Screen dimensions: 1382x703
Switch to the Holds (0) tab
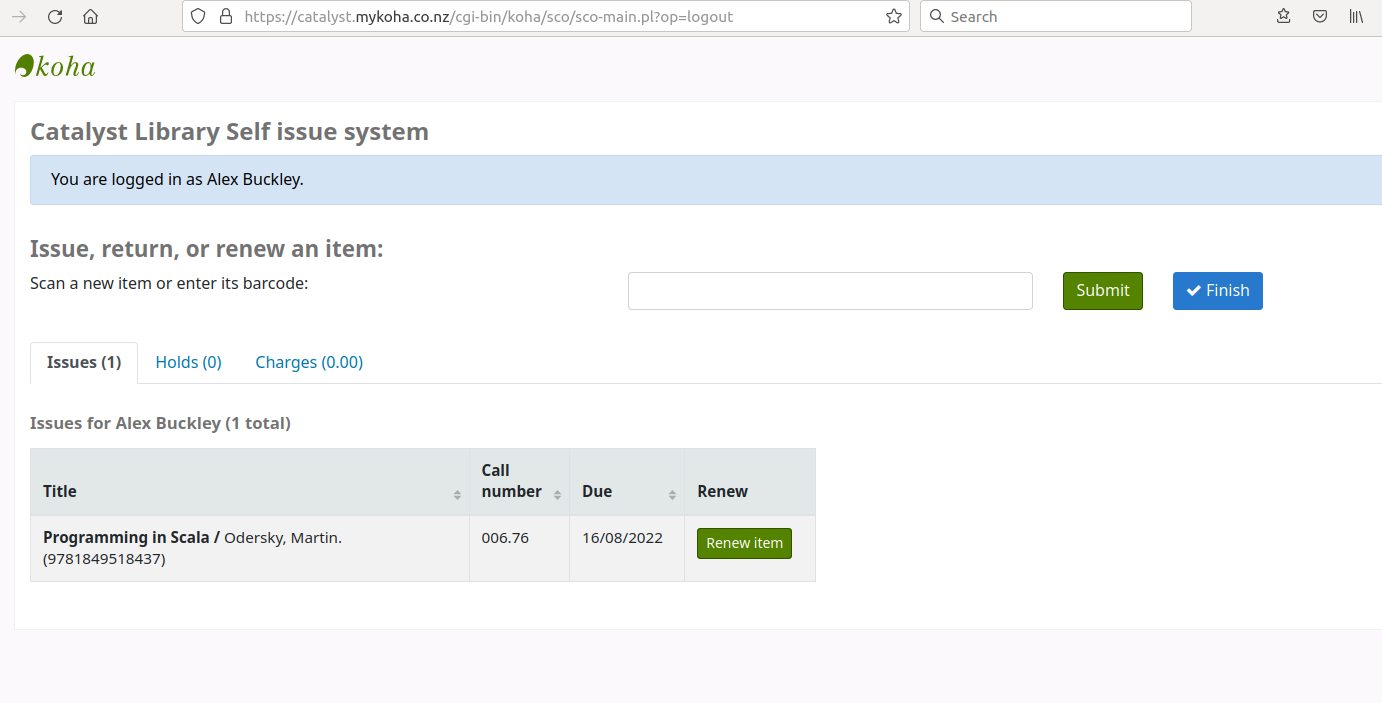(188, 362)
